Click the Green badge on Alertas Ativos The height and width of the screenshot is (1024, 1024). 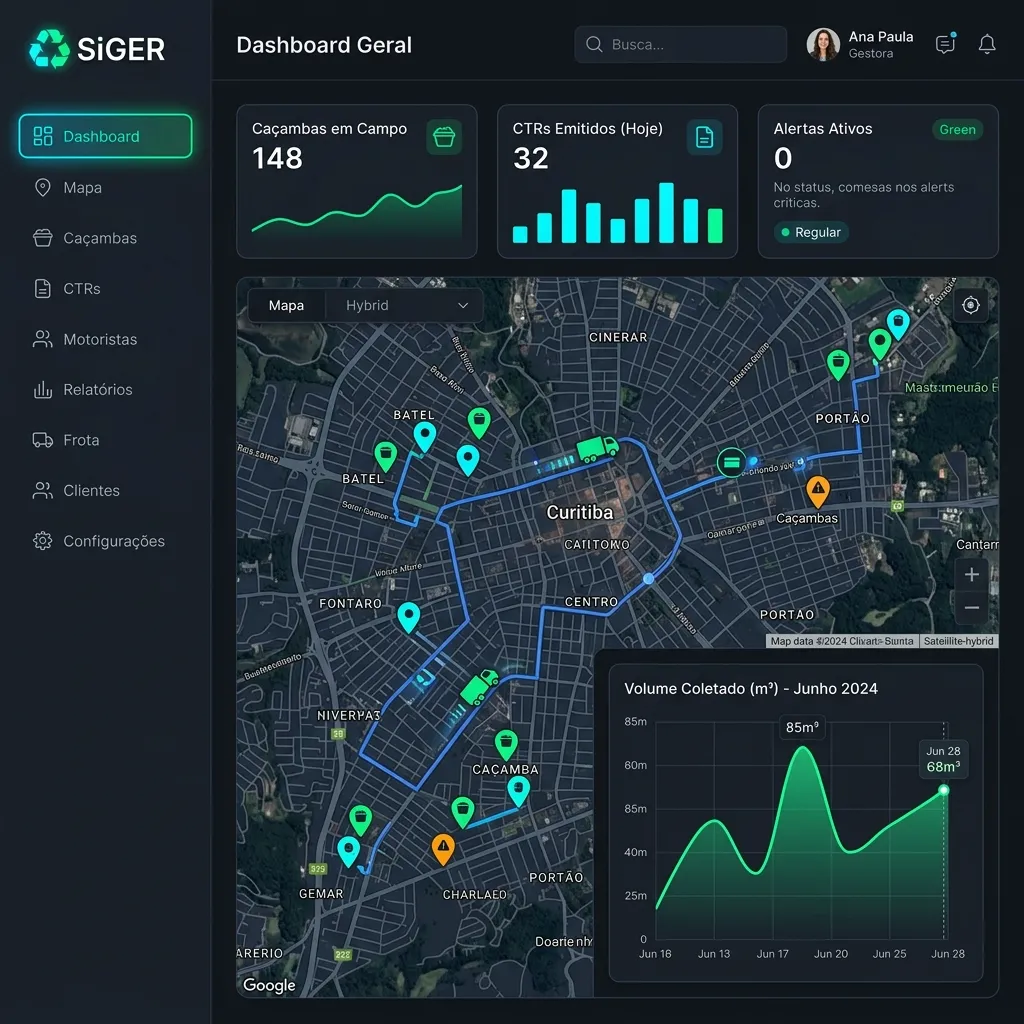point(957,129)
